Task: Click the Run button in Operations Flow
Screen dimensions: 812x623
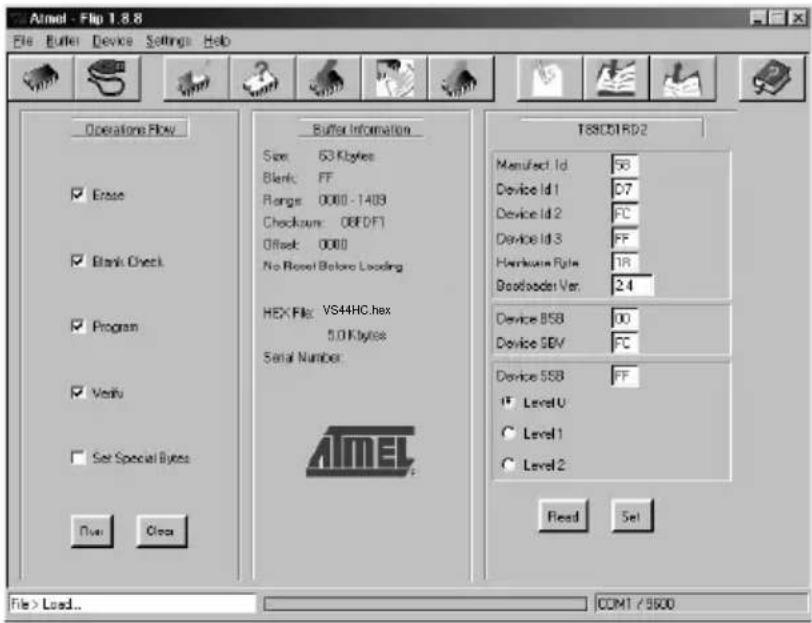Action: tap(92, 531)
